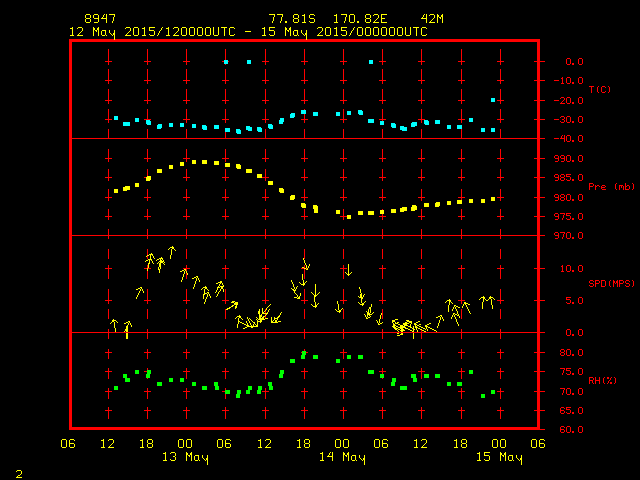This screenshot has height=480, width=640.
Task: Click the RH(%) humidity axis label
Action: (599, 380)
